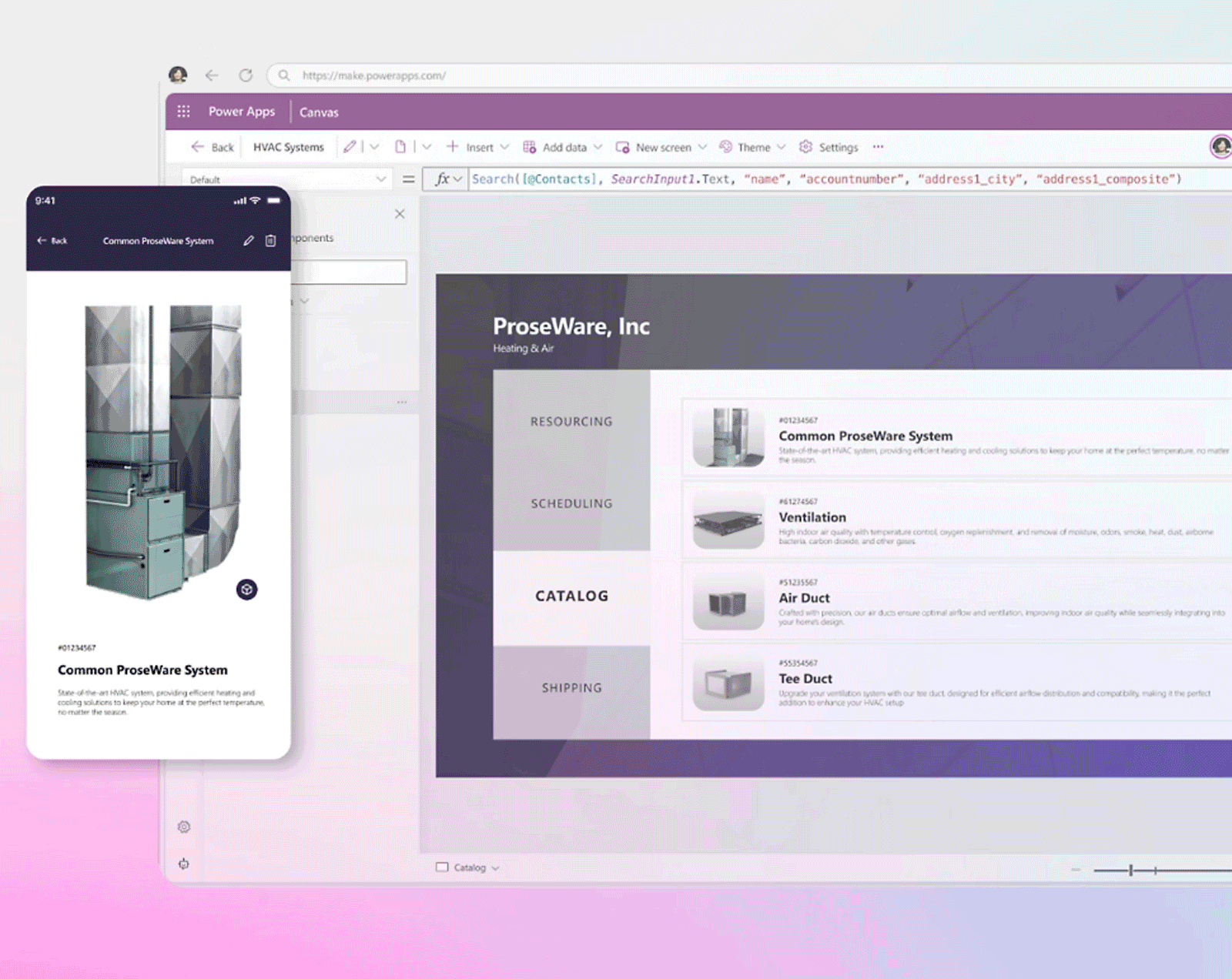Image resolution: width=1232 pixels, height=979 pixels.
Task: Open the Insert menu icon
Action: tap(454, 147)
